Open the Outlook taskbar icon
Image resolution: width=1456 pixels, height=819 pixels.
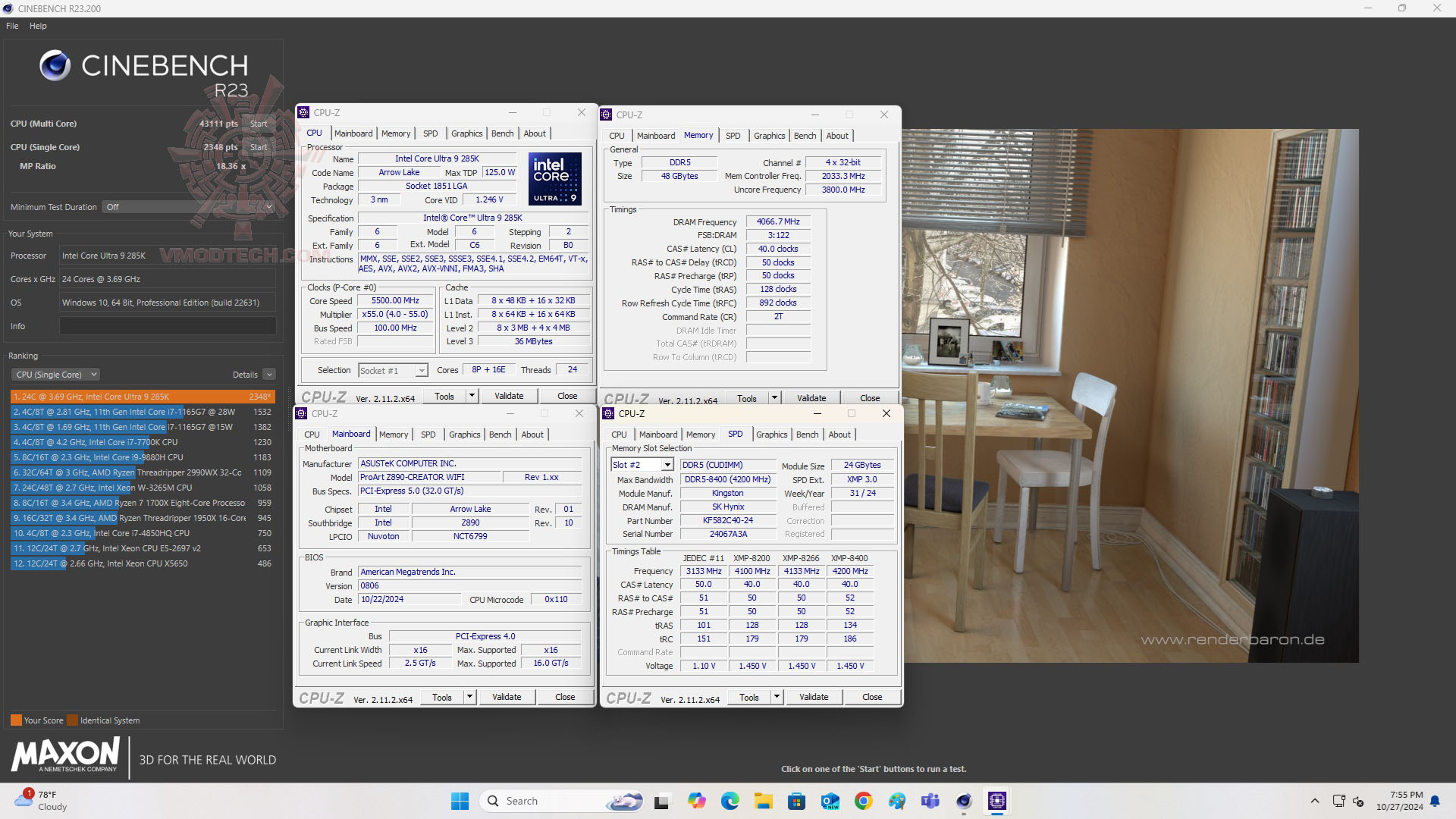point(830,801)
